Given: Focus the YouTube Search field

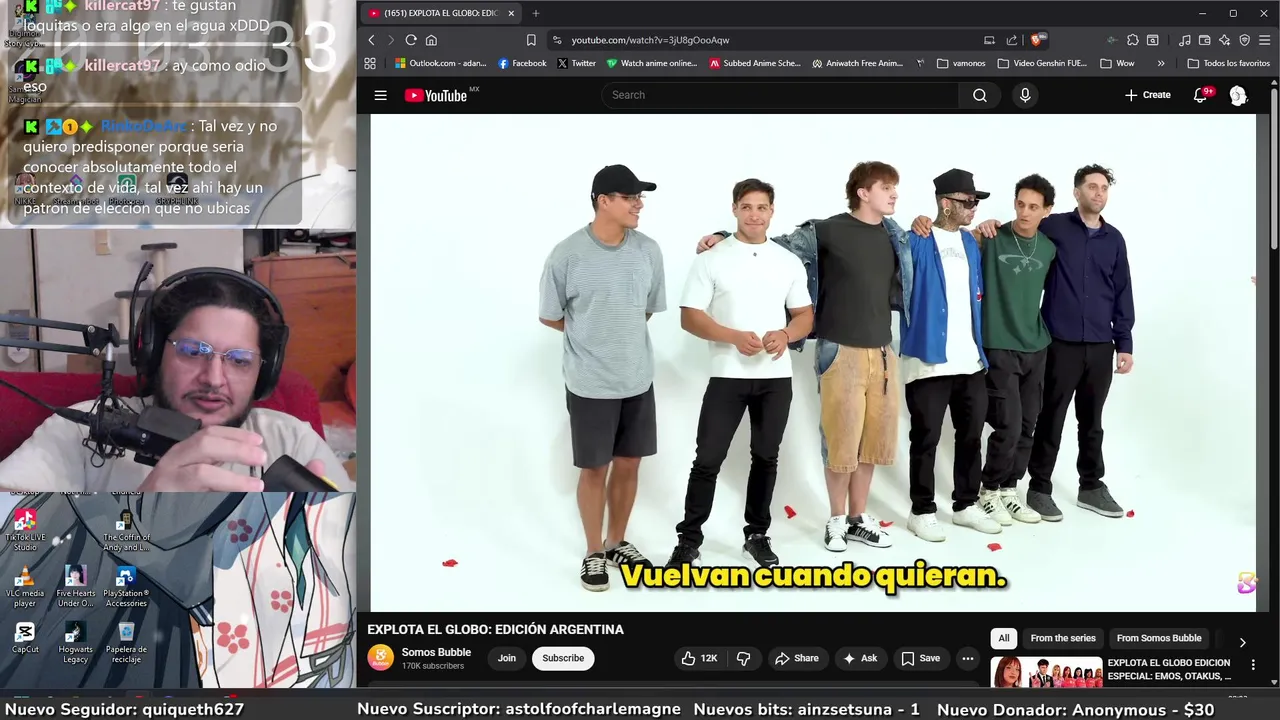Looking at the screenshot, I should [x=780, y=95].
